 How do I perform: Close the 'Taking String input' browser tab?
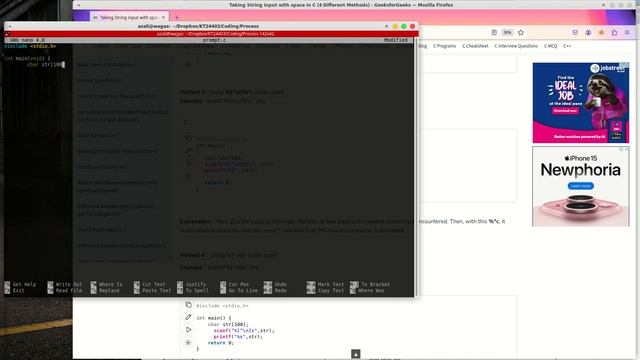[x=163, y=18]
